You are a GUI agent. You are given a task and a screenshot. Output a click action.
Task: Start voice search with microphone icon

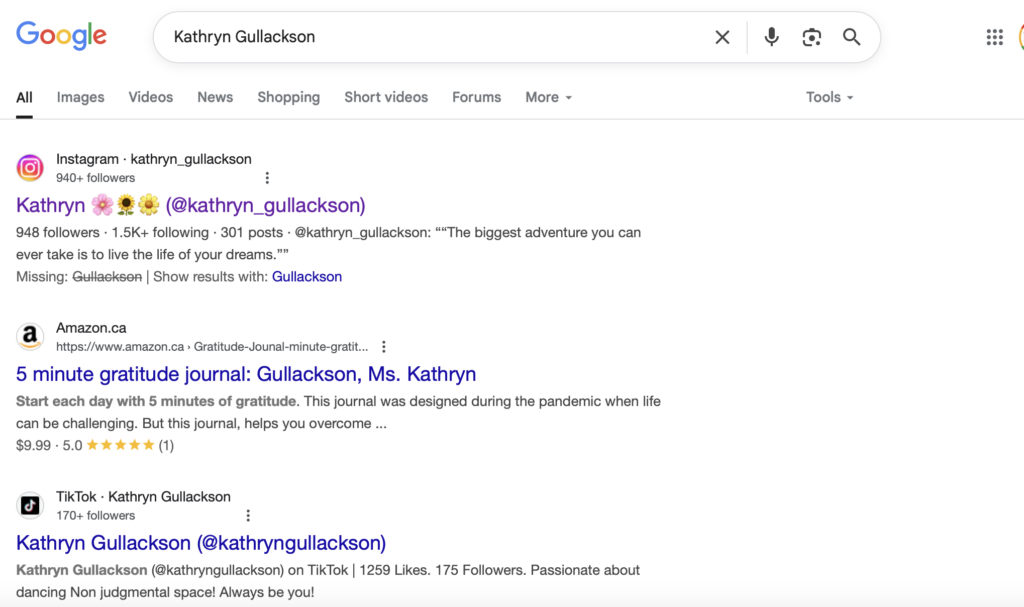(771, 37)
